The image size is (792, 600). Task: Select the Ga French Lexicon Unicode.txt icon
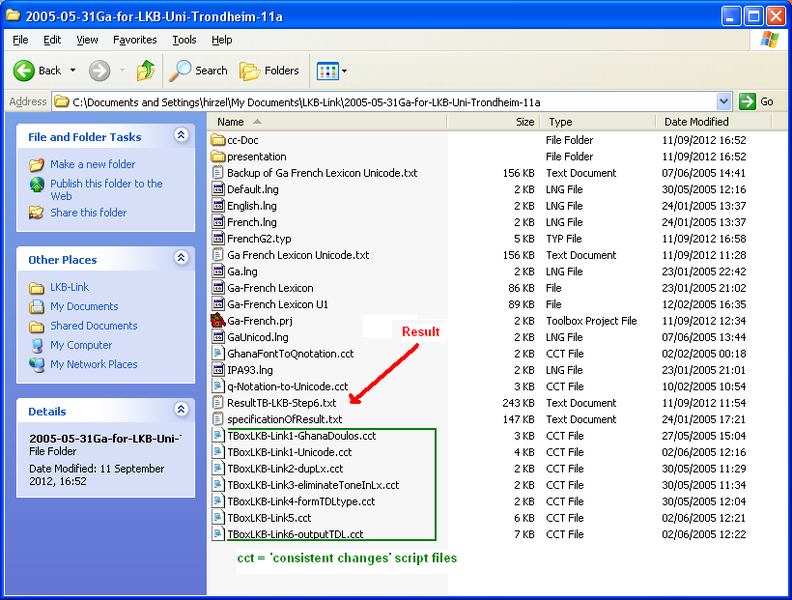(218, 255)
